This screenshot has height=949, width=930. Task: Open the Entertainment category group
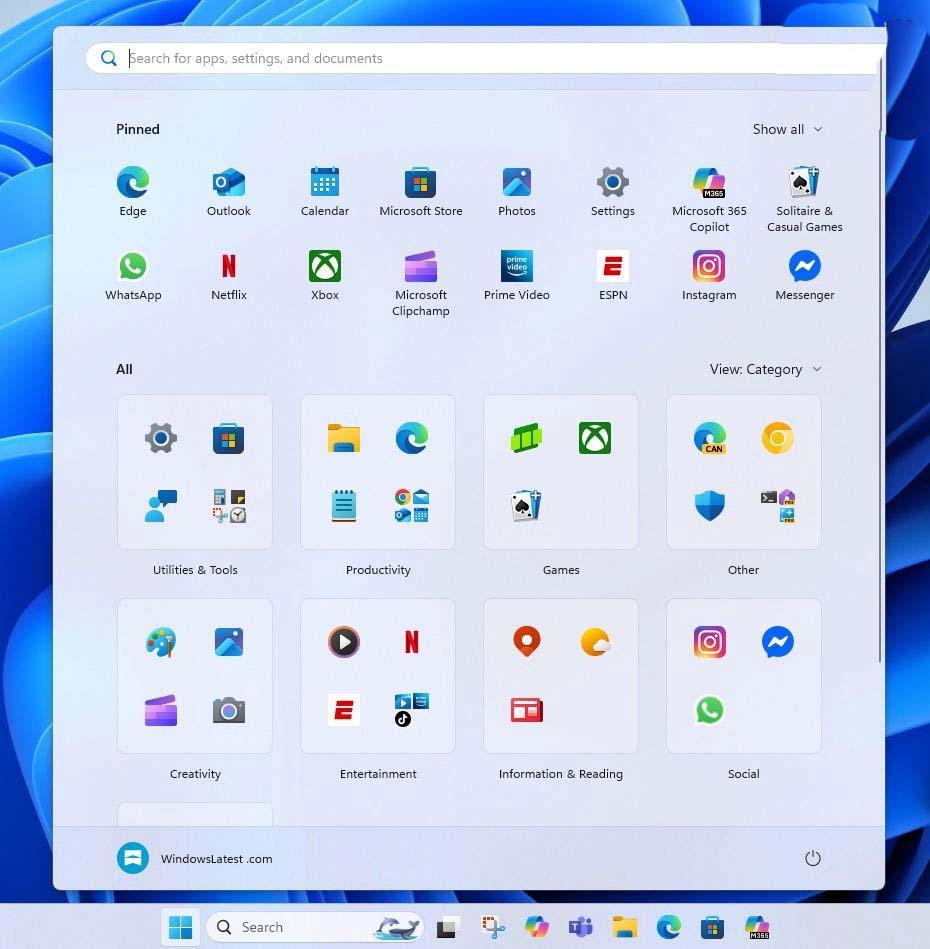tap(378, 676)
